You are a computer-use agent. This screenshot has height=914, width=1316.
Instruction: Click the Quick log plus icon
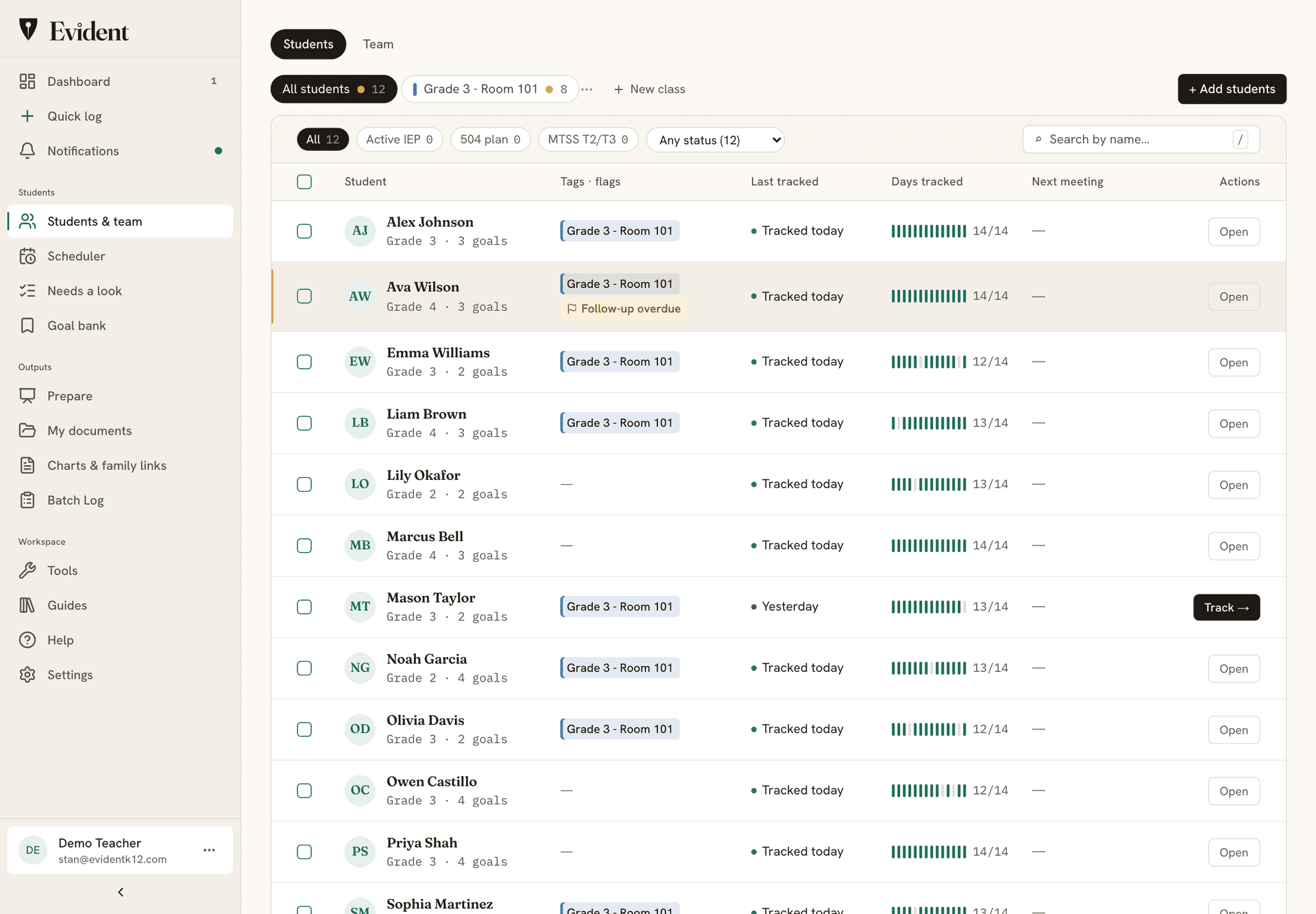[x=27, y=116]
